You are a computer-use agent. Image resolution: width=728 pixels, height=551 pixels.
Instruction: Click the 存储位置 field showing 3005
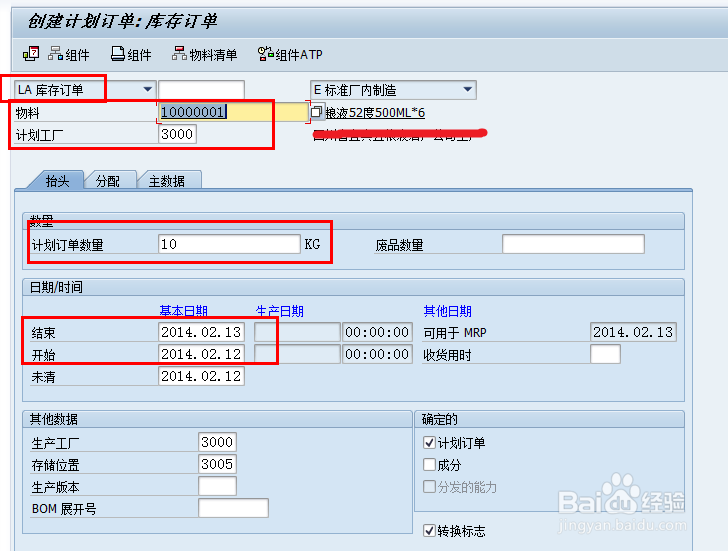point(217,464)
